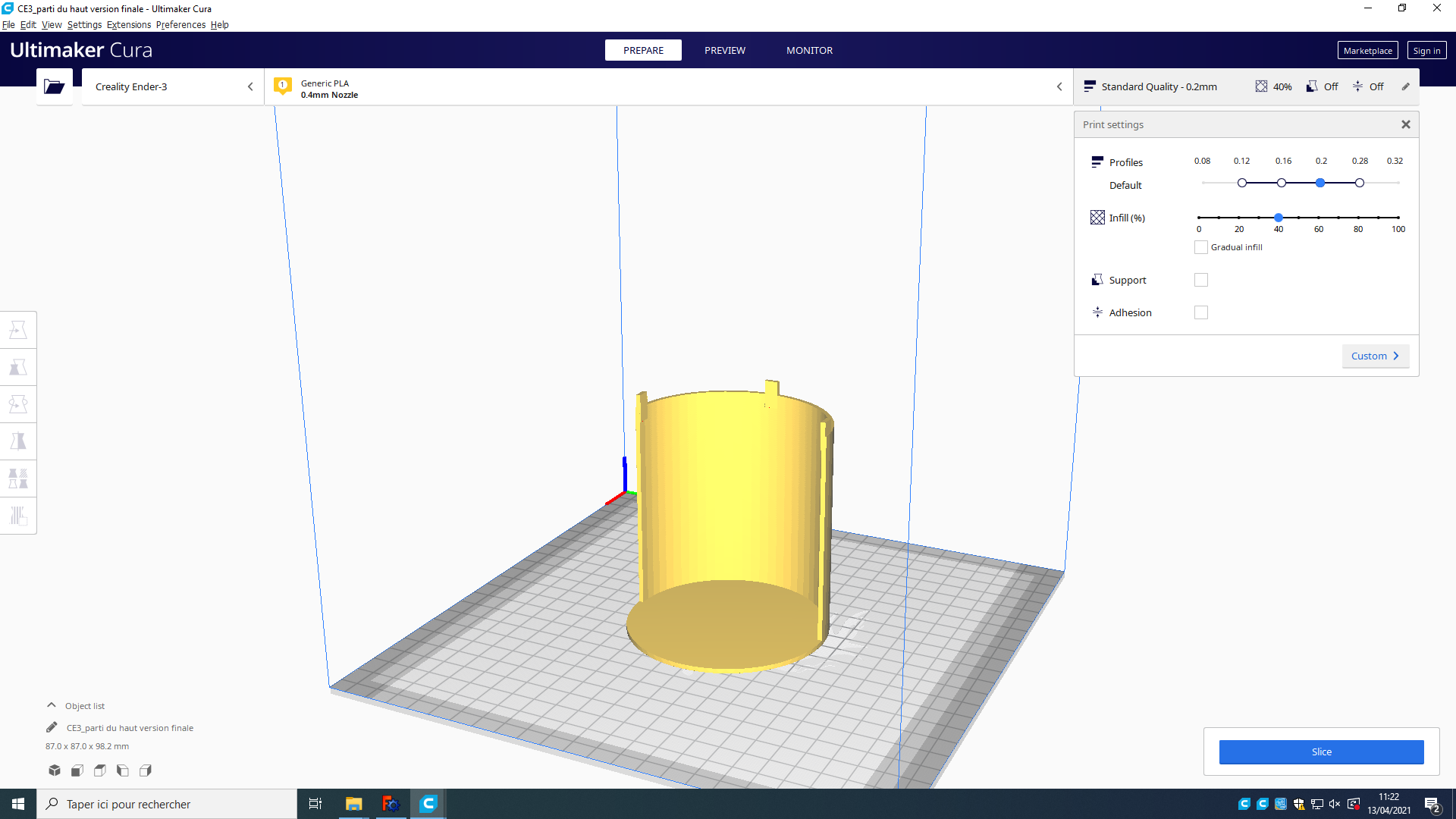1456x819 pixels.
Task: Enable the Gradual infill checkbox
Action: click(1201, 247)
